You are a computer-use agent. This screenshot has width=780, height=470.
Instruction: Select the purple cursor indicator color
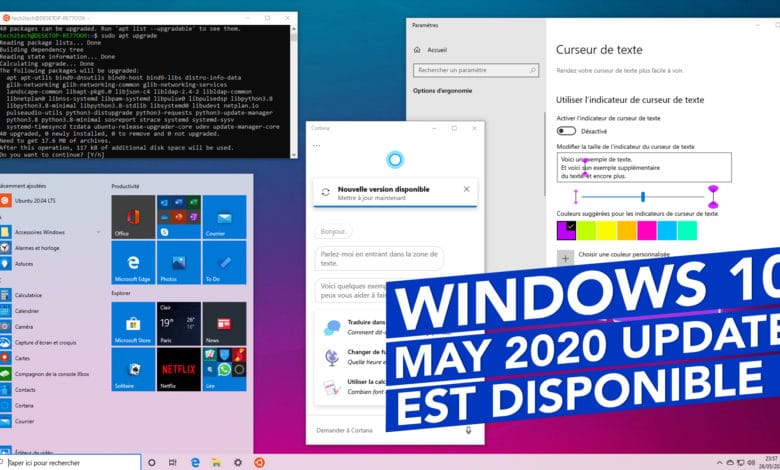point(566,231)
